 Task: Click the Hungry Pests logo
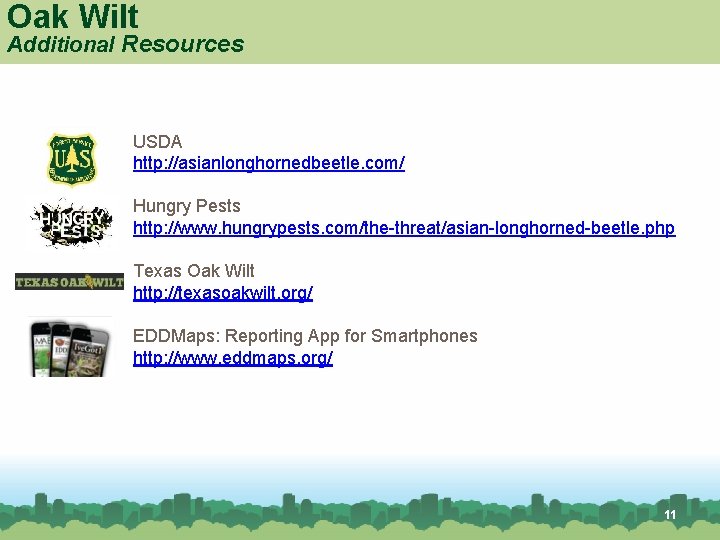[x=72, y=223]
